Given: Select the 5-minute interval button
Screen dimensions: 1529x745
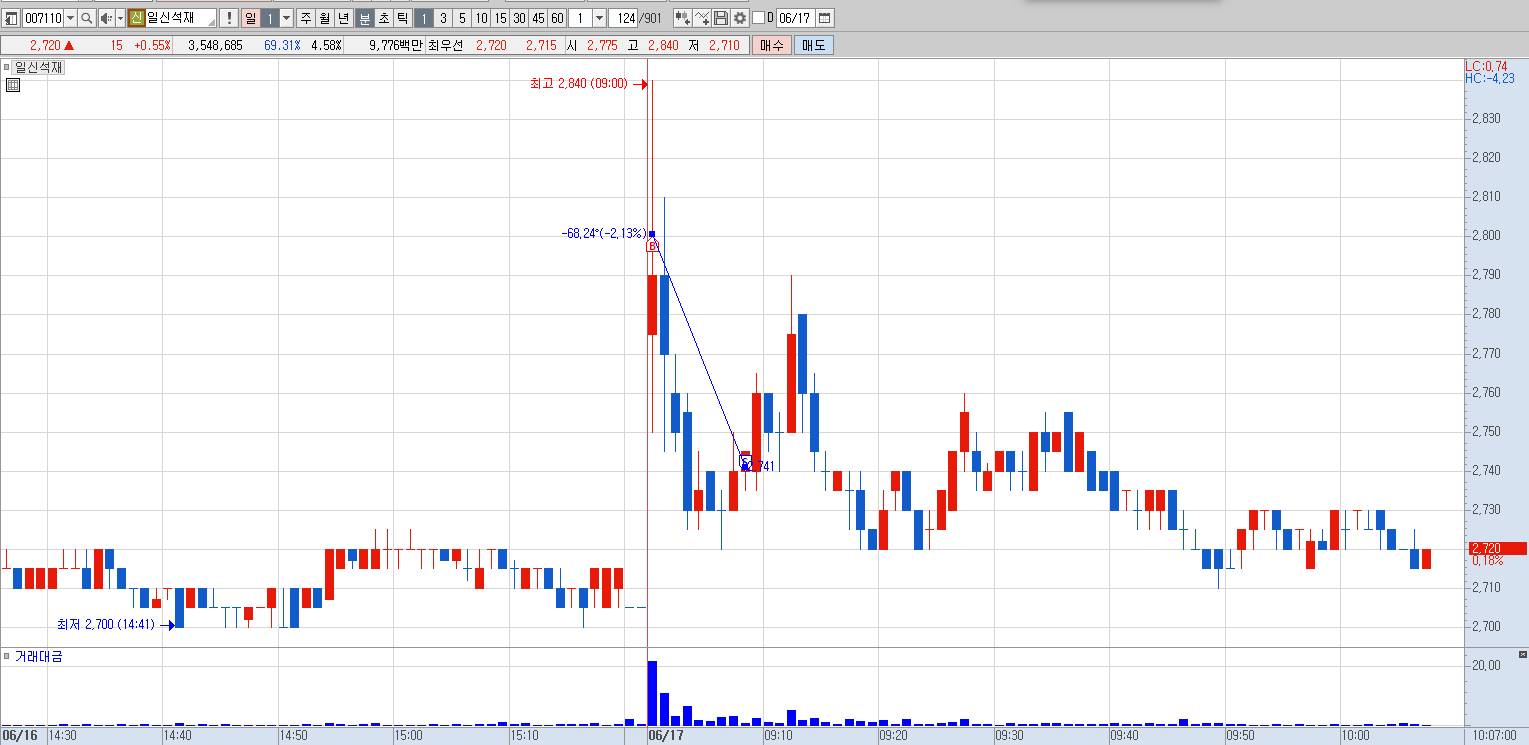Looking at the screenshot, I should [462, 18].
